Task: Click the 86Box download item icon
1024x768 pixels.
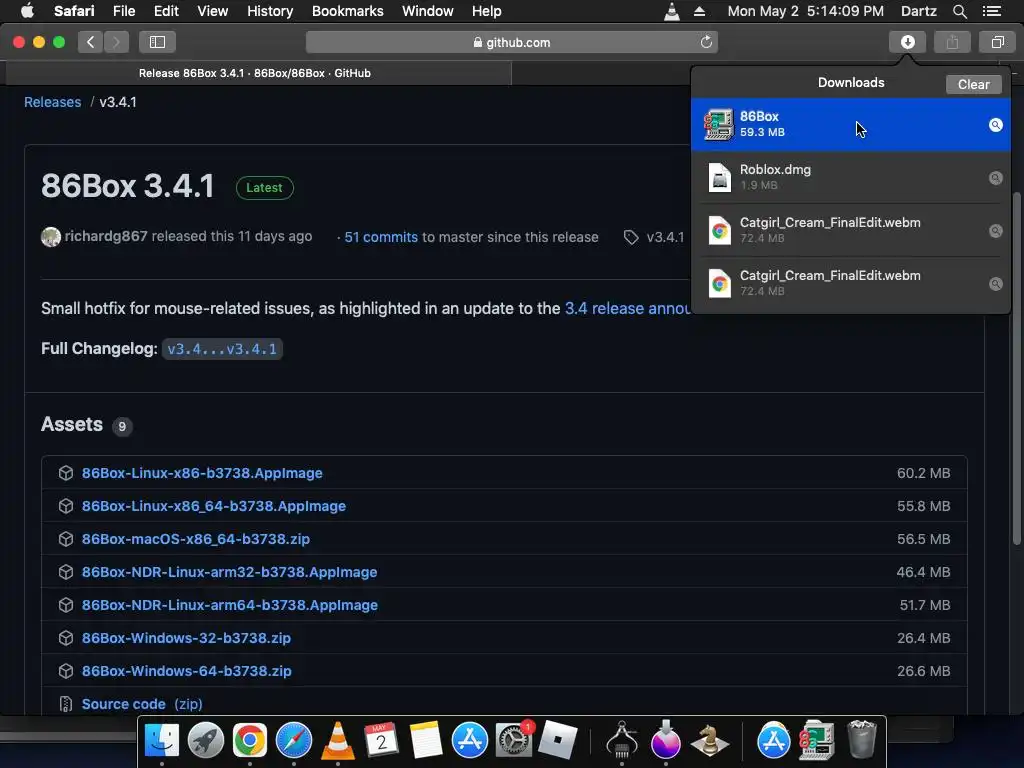Action: [719, 124]
